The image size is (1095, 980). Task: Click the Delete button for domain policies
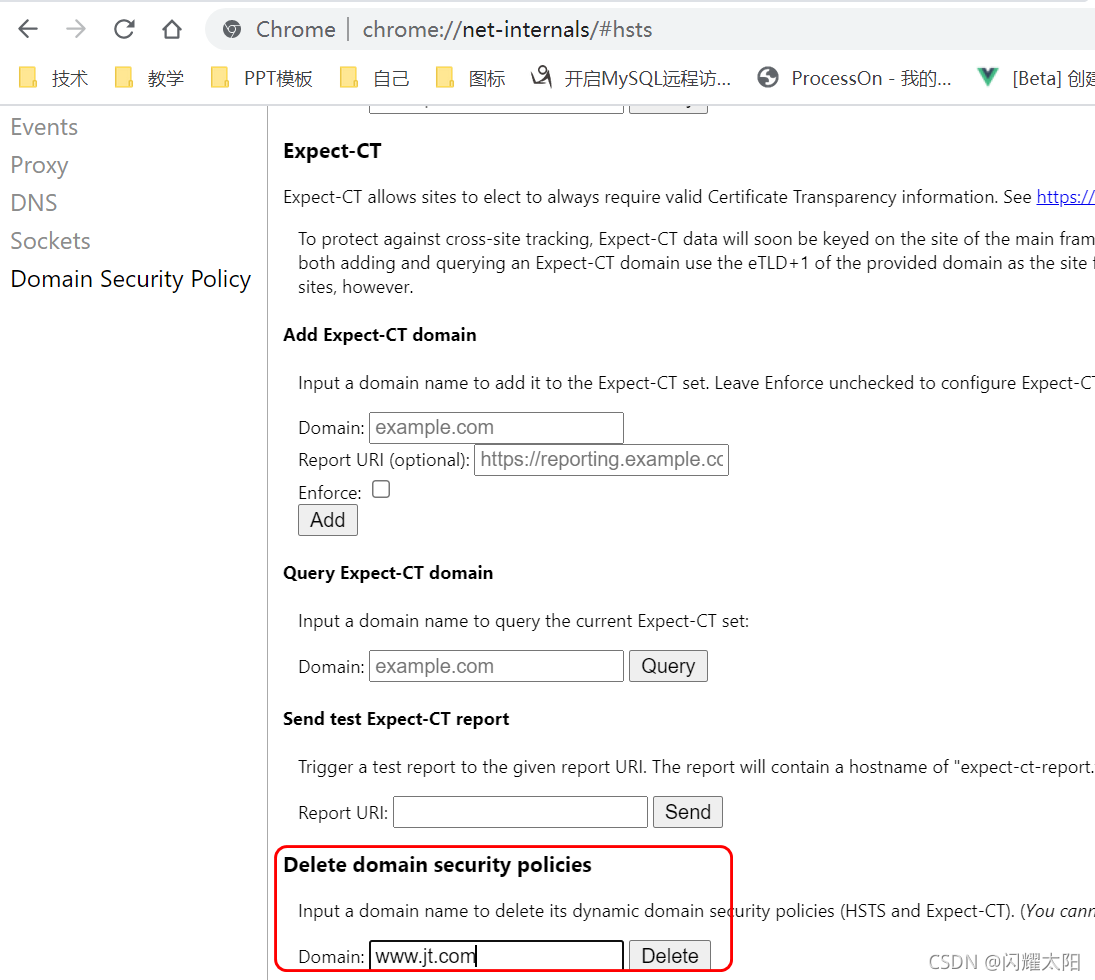[x=670, y=956]
